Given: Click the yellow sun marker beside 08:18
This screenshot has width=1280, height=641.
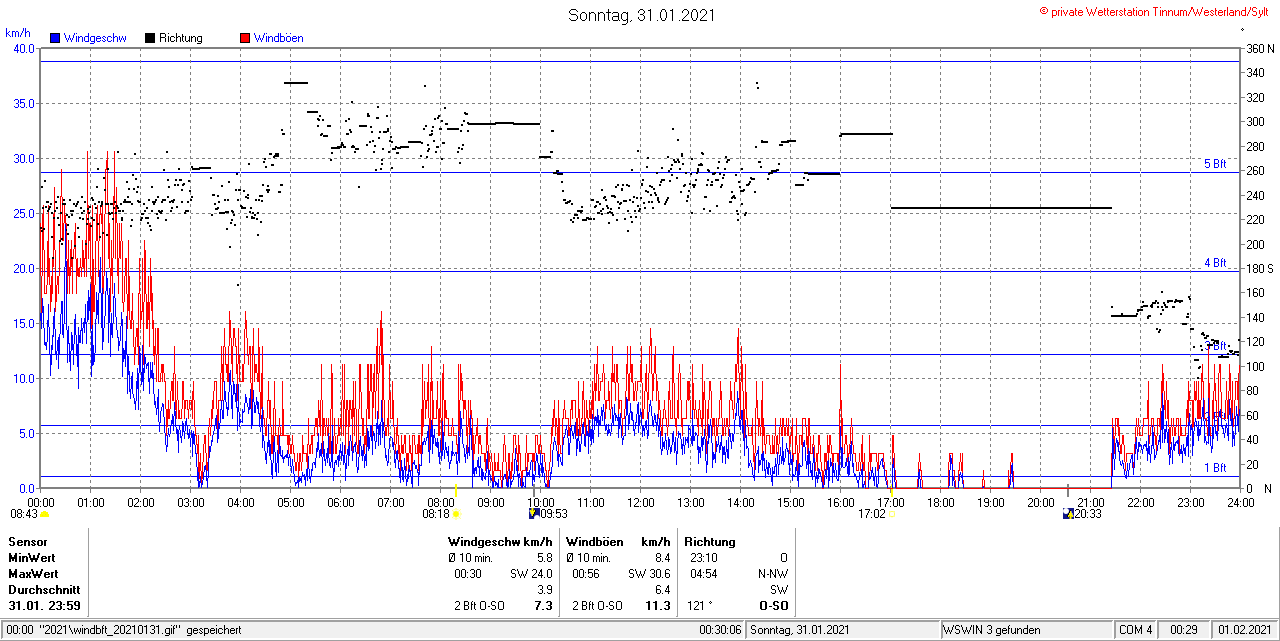Looking at the screenshot, I should pos(456,514).
